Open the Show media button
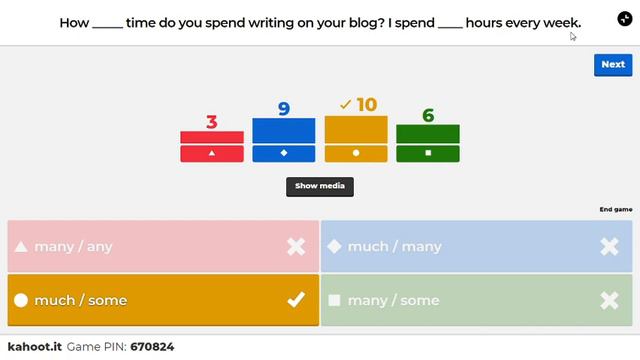 320,187
